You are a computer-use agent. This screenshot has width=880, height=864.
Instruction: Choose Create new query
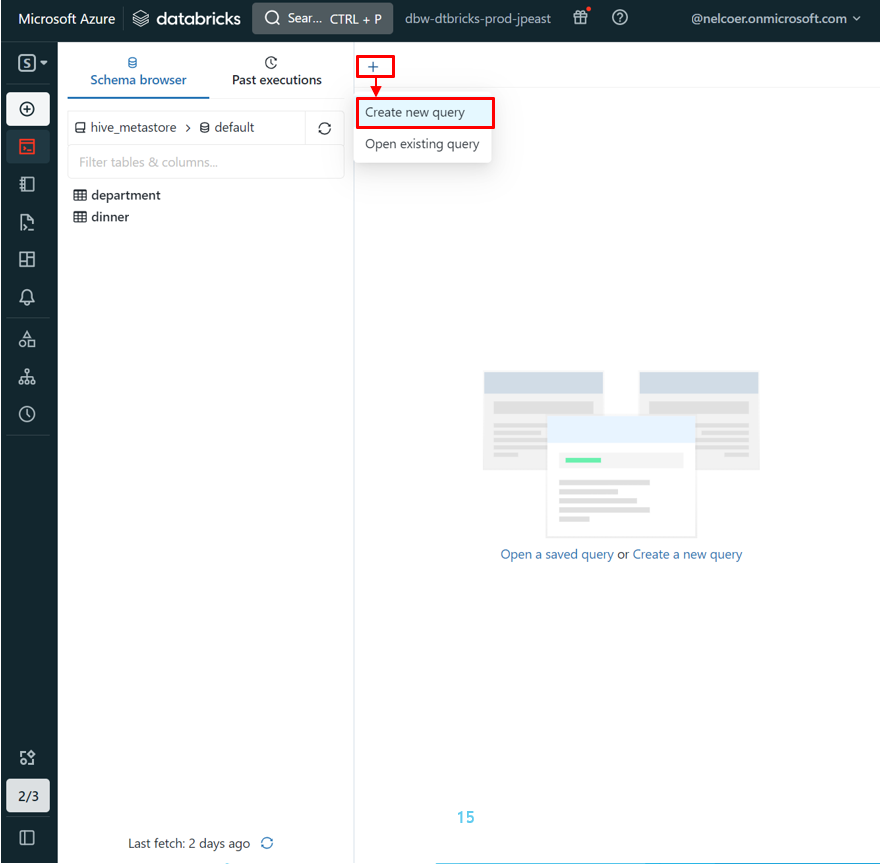click(x=424, y=112)
